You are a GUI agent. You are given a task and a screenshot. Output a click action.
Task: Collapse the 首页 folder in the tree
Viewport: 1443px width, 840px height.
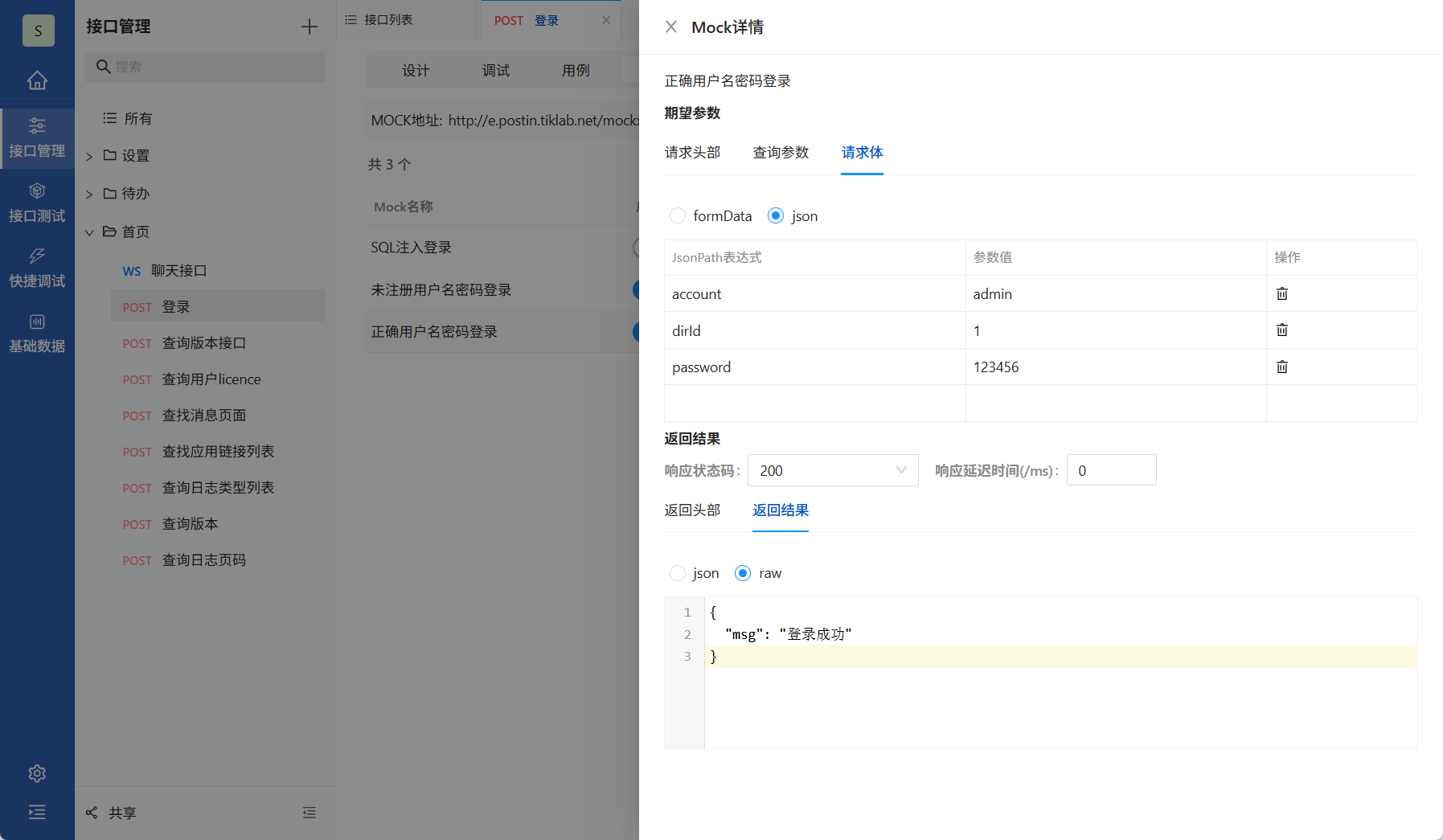click(90, 232)
